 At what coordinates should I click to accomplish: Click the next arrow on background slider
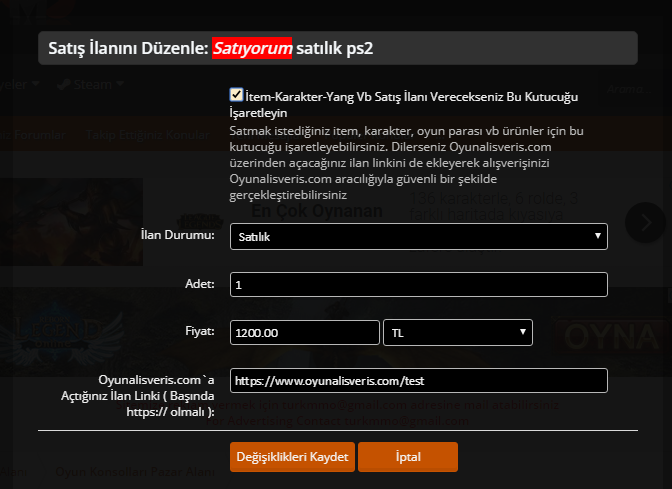click(x=645, y=222)
